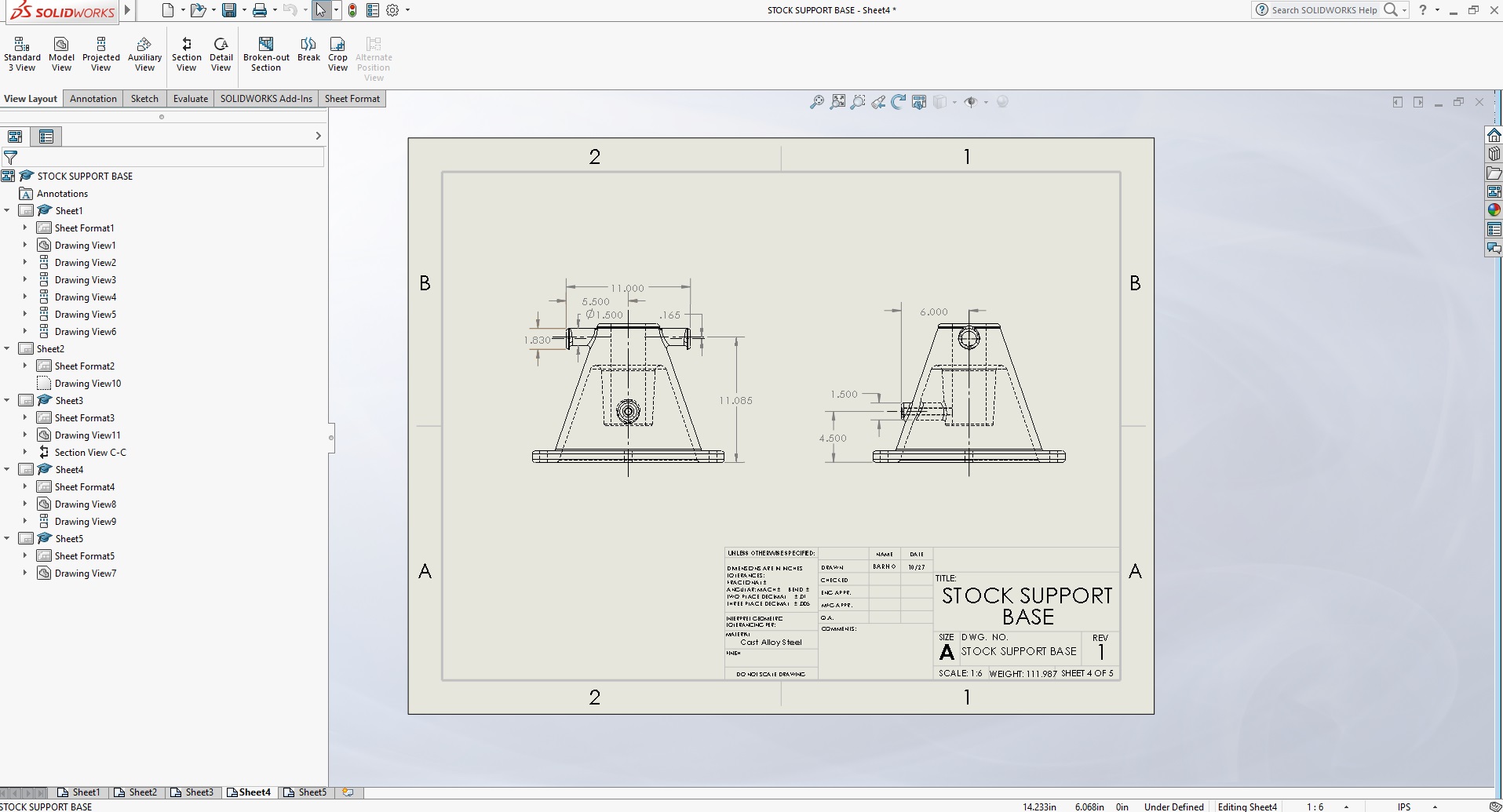
Task: Select the Auxiliary View tool
Action: [x=144, y=54]
